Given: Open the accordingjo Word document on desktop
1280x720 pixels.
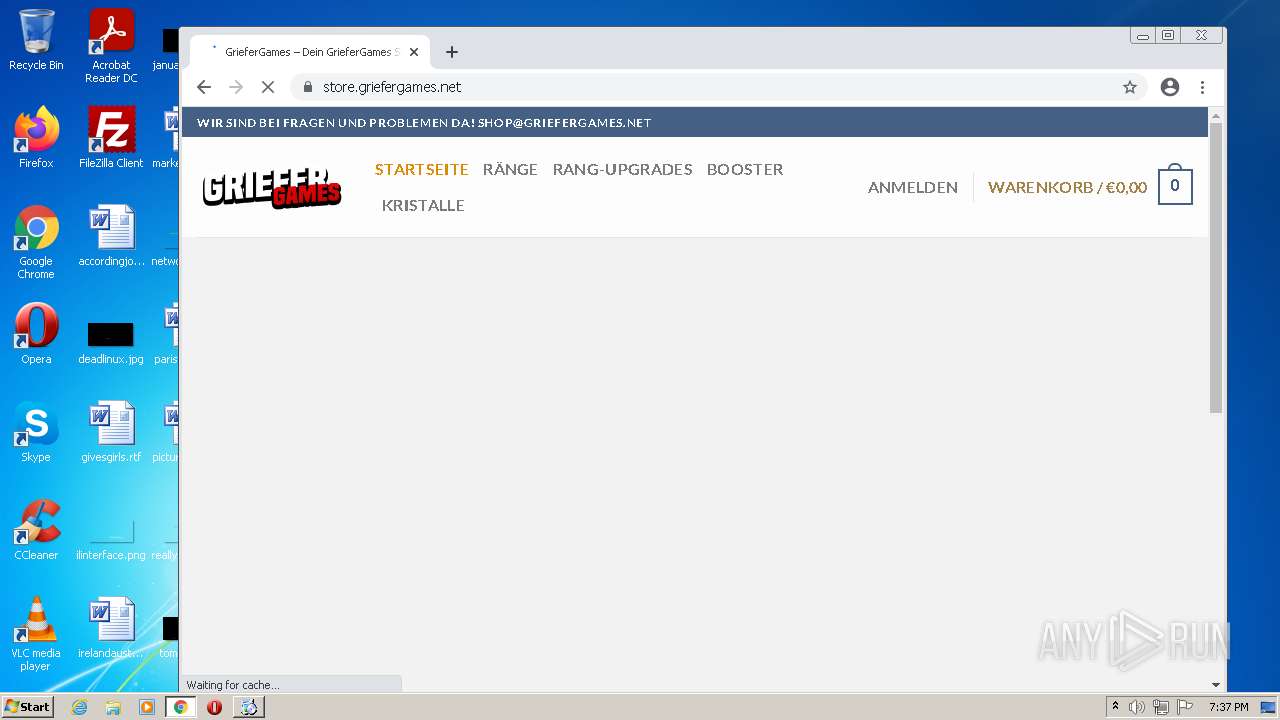Looking at the screenshot, I should [111, 236].
